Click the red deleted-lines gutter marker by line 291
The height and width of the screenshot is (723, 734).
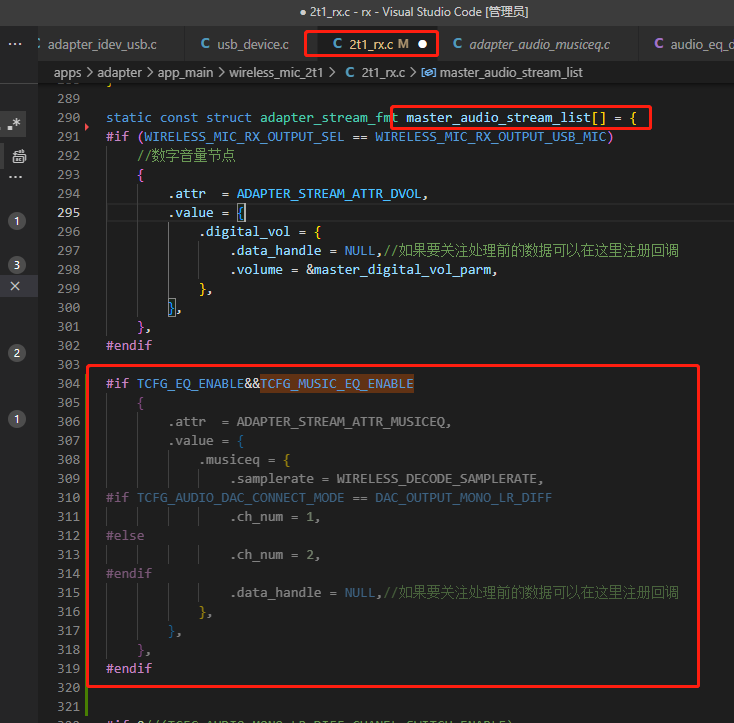click(87, 127)
